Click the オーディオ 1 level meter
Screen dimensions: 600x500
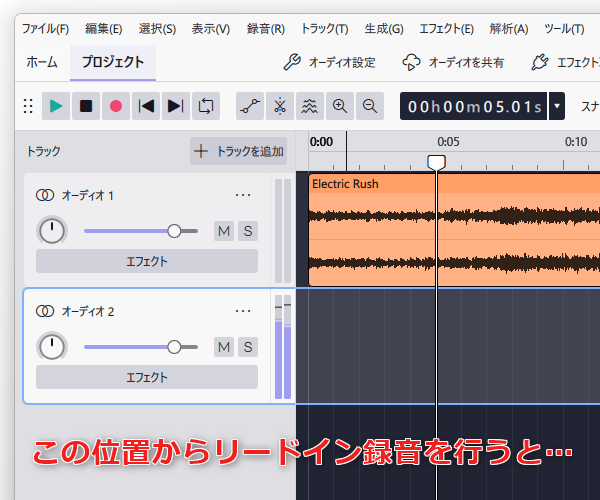(x=283, y=231)
